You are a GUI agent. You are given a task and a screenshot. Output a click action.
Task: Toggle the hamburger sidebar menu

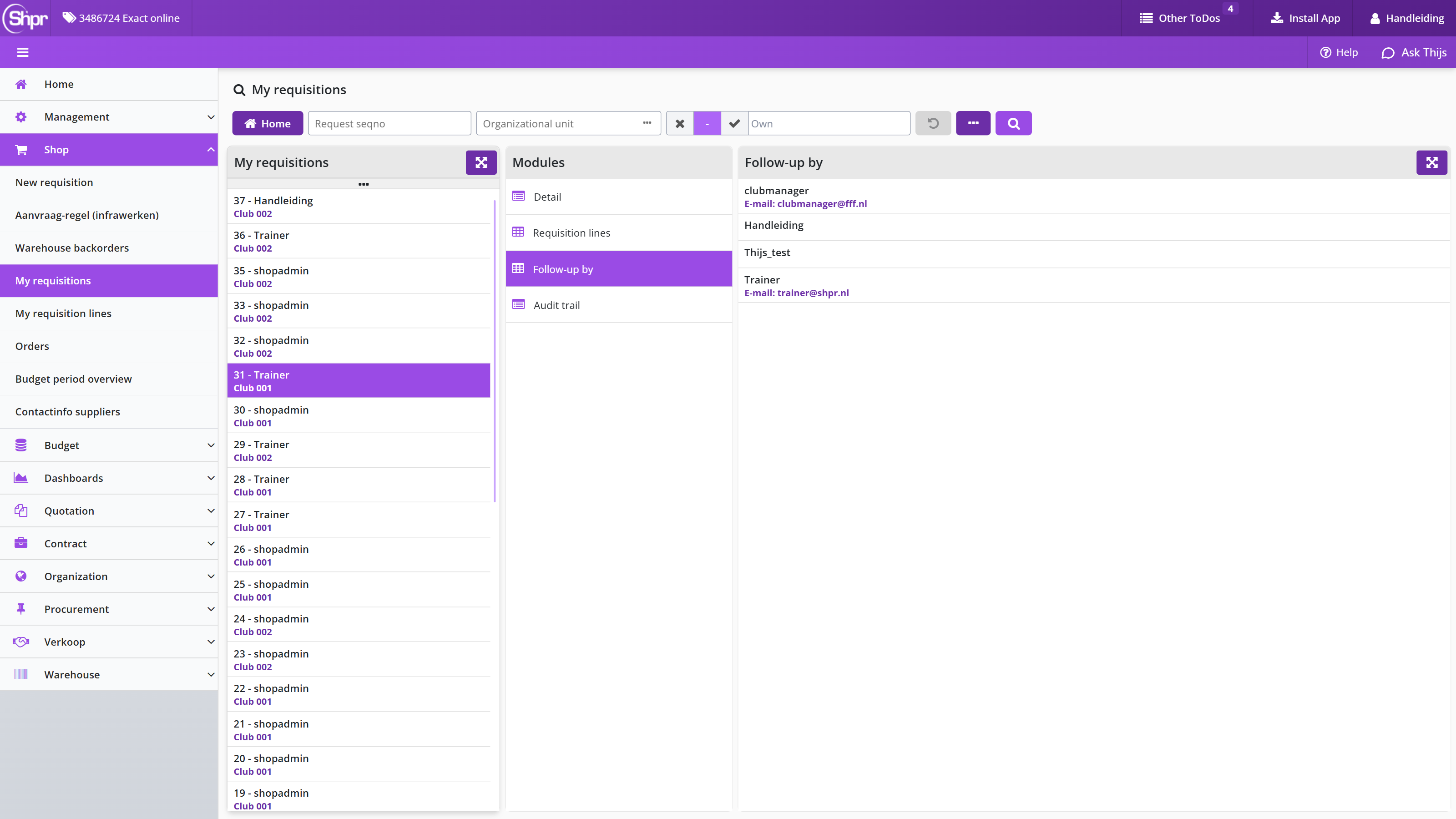click(x=23, y=53)
